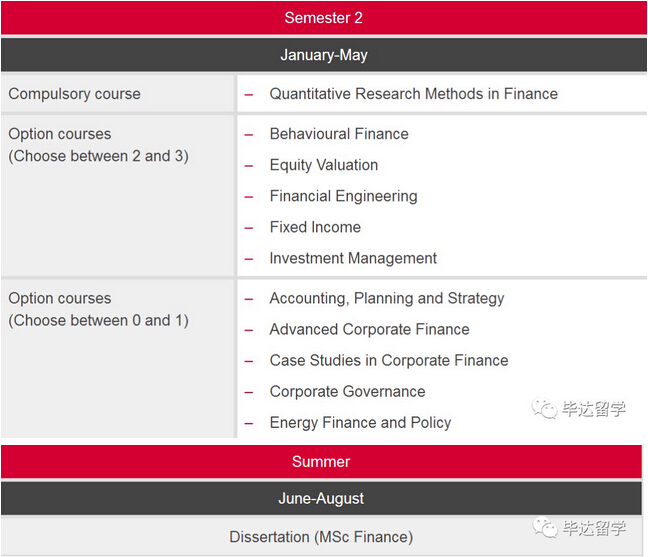Open Investment Management course entry
Image resolution: width=648 pixels, height=557 pixels.
tap(353, 258)
